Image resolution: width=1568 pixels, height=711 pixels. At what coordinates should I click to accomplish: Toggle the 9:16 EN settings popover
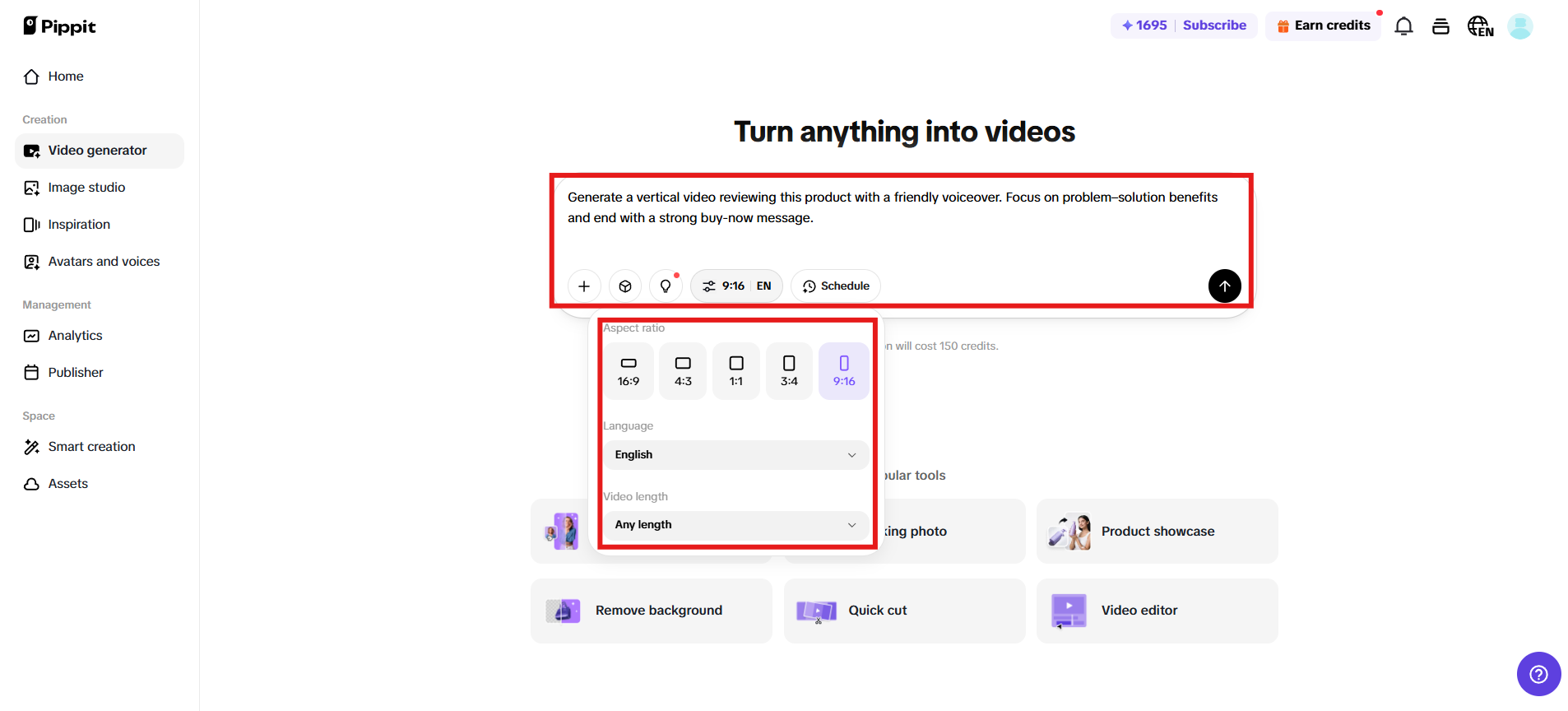click(736, 286)
